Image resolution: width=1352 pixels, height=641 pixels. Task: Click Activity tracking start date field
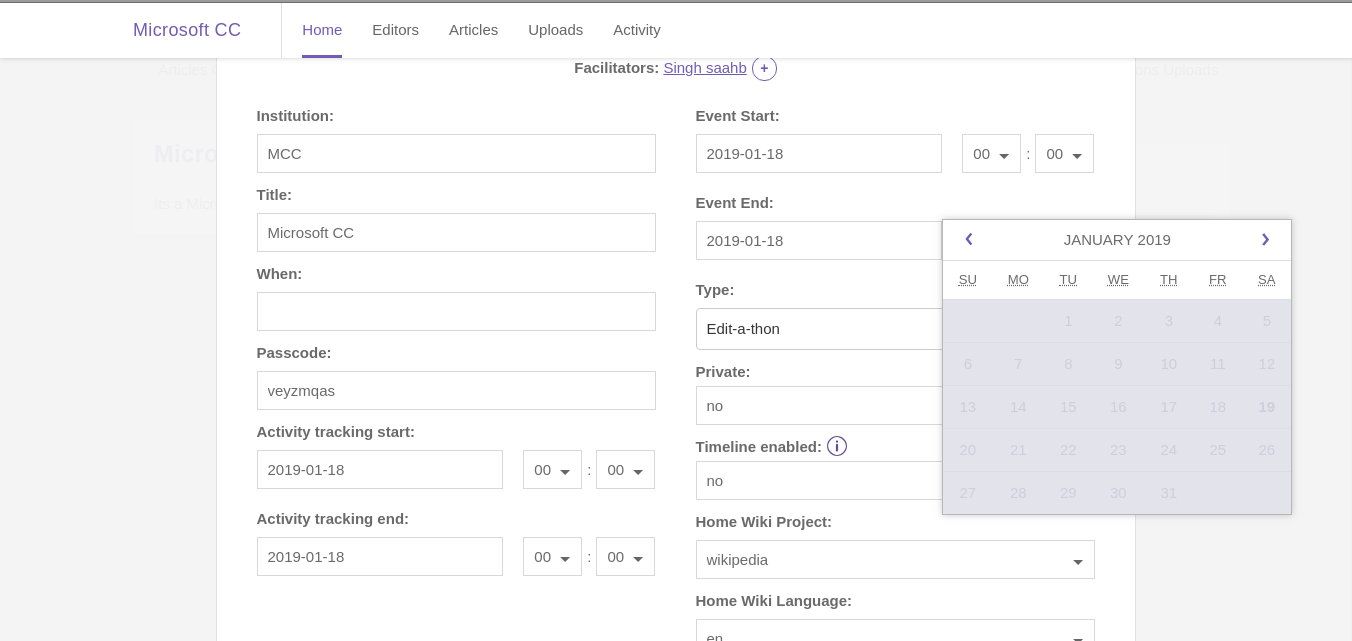point(380,470)
